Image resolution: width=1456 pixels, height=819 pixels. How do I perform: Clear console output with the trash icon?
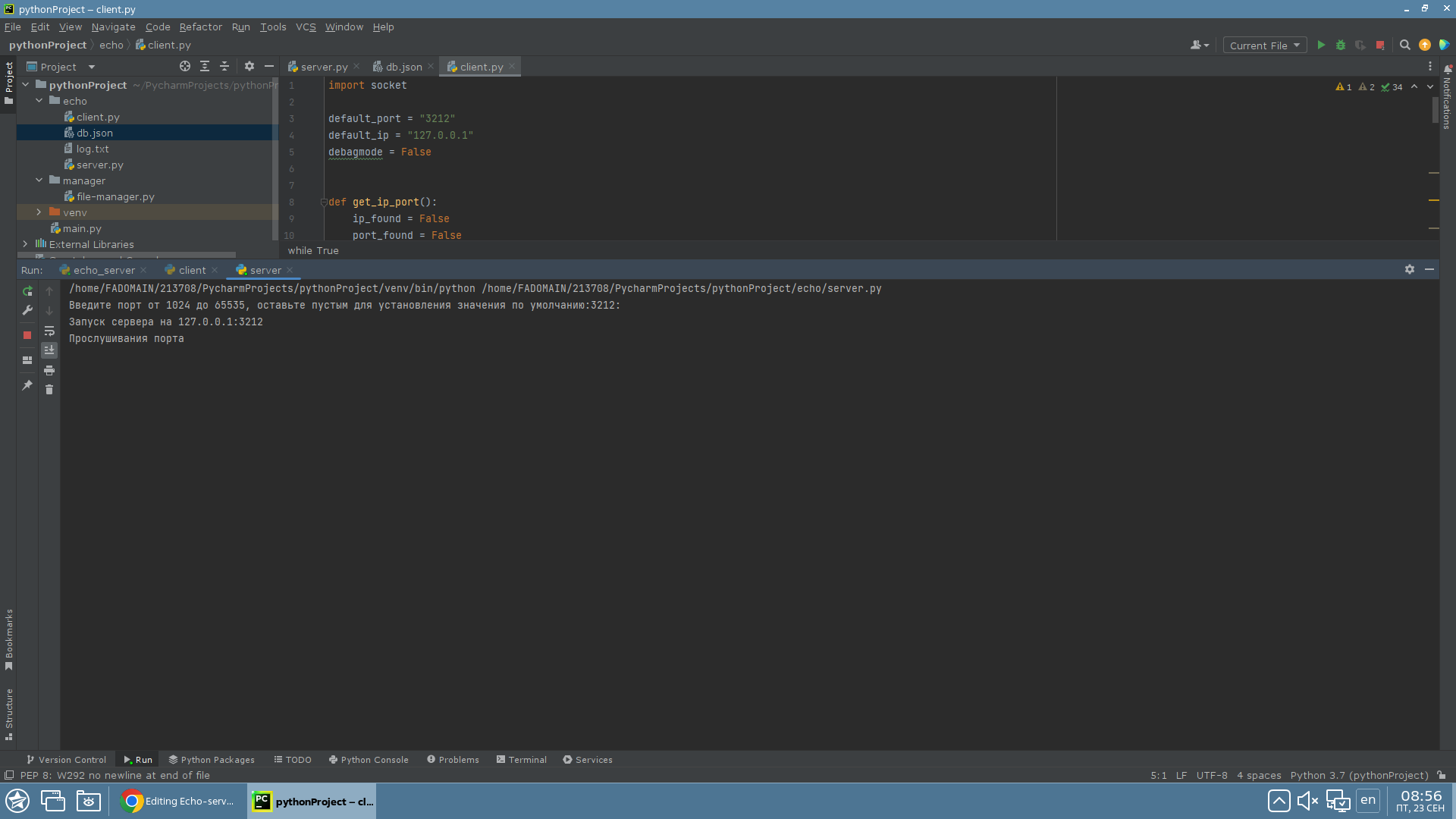(49, 389)
